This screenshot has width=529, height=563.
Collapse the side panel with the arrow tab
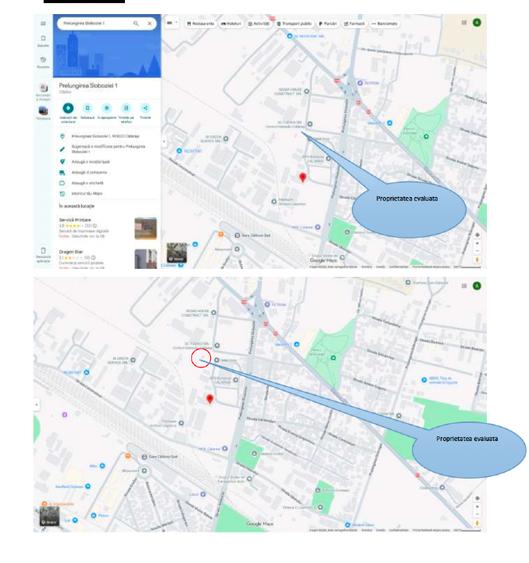[x=164, y=141]
